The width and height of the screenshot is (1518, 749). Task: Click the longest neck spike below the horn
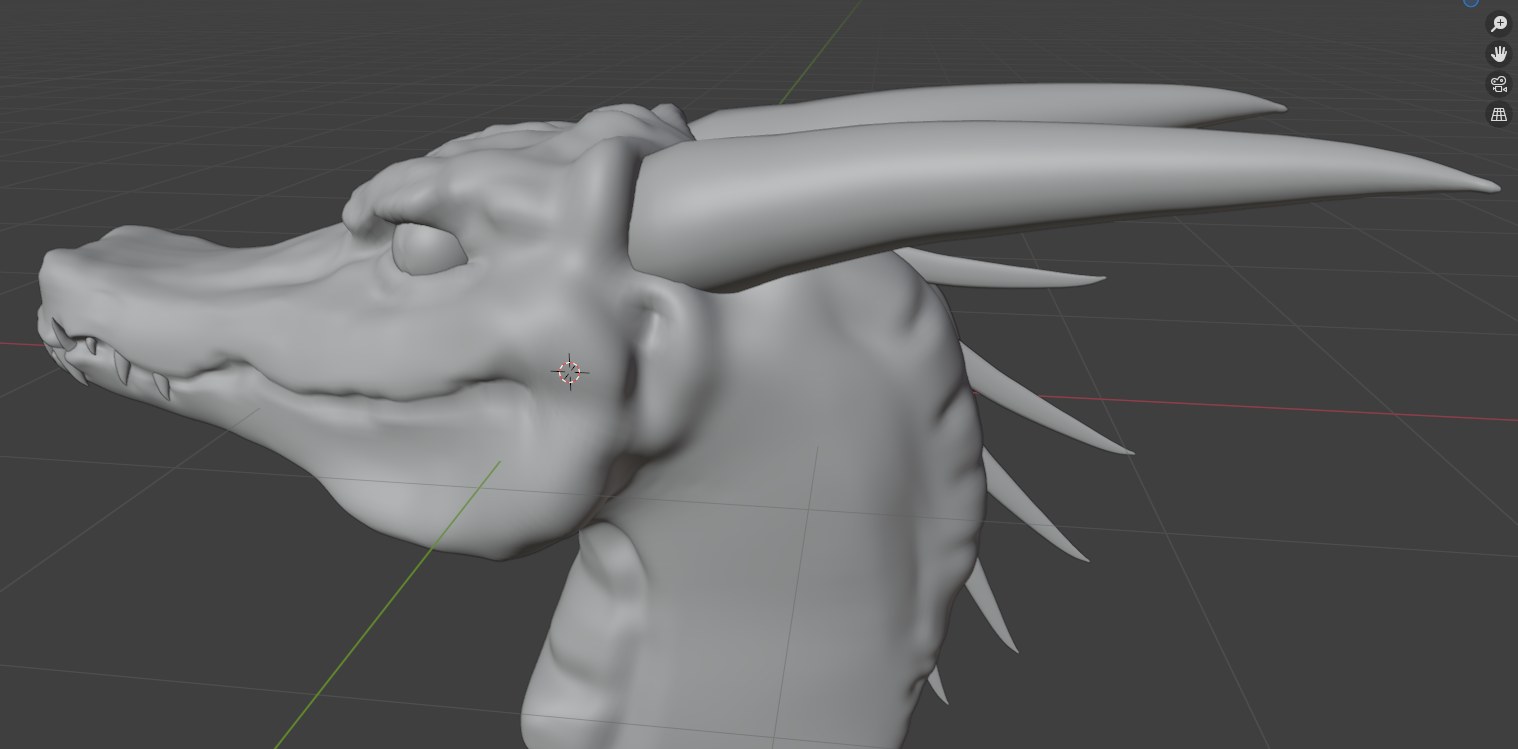point(1050,412)
